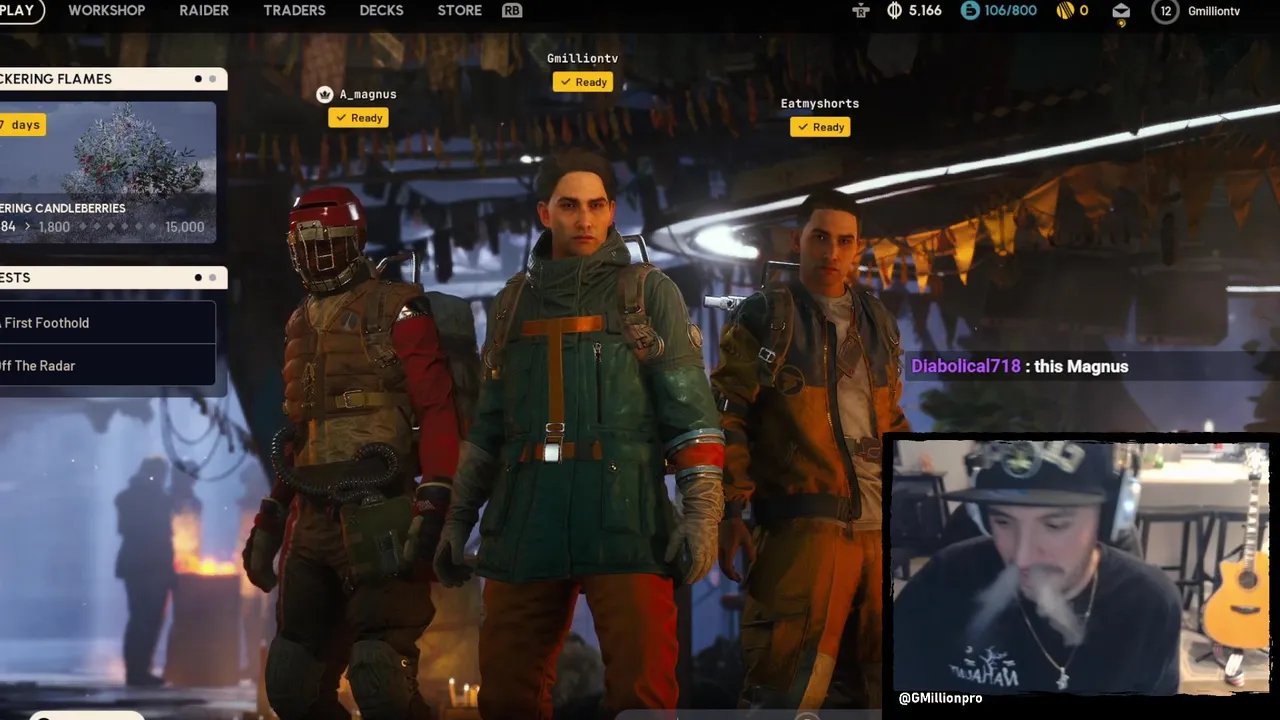Click the days remaining yellow badge
Viewport: 1280px width, 720px height.
coord(22,125)
